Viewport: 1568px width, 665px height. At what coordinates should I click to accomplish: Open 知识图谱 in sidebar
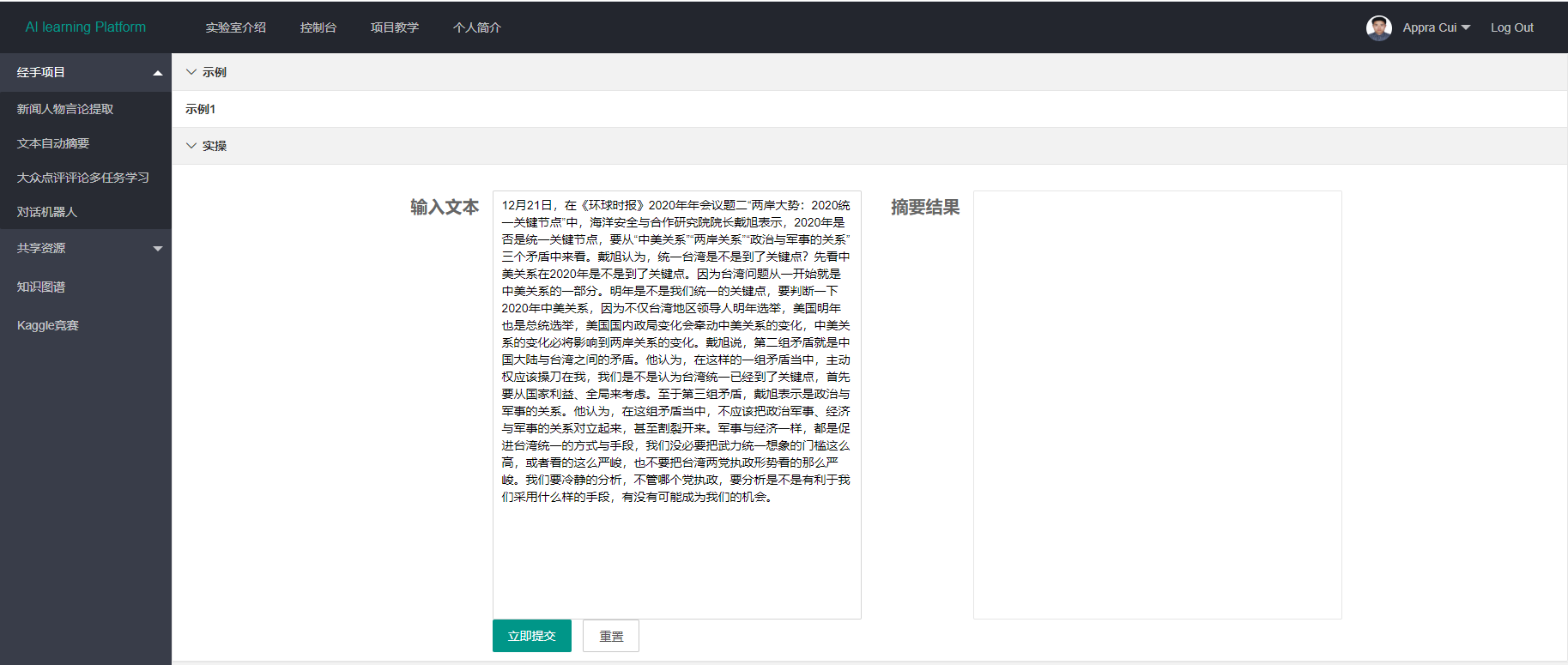(86, 287)
